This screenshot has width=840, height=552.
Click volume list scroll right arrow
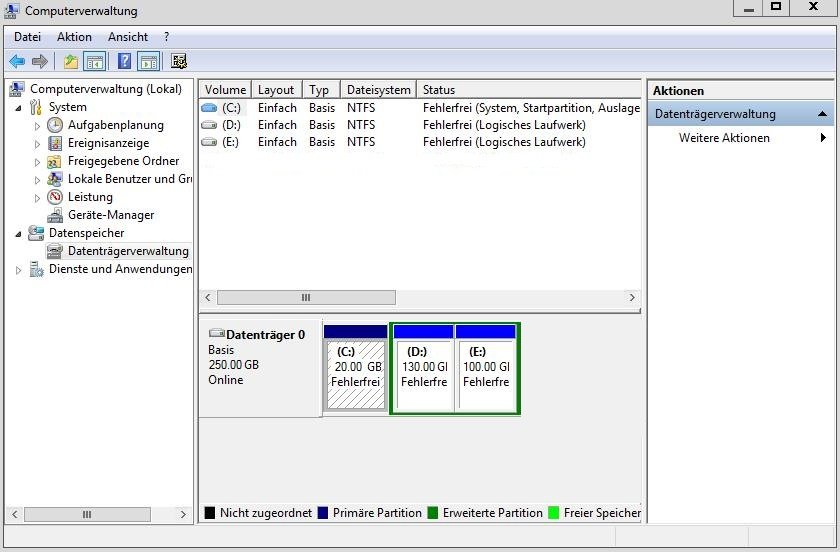tap(632, 297)
